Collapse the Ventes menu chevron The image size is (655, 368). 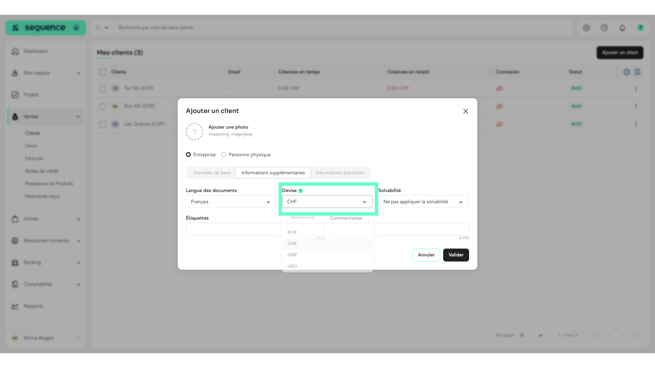pos(79,117)
